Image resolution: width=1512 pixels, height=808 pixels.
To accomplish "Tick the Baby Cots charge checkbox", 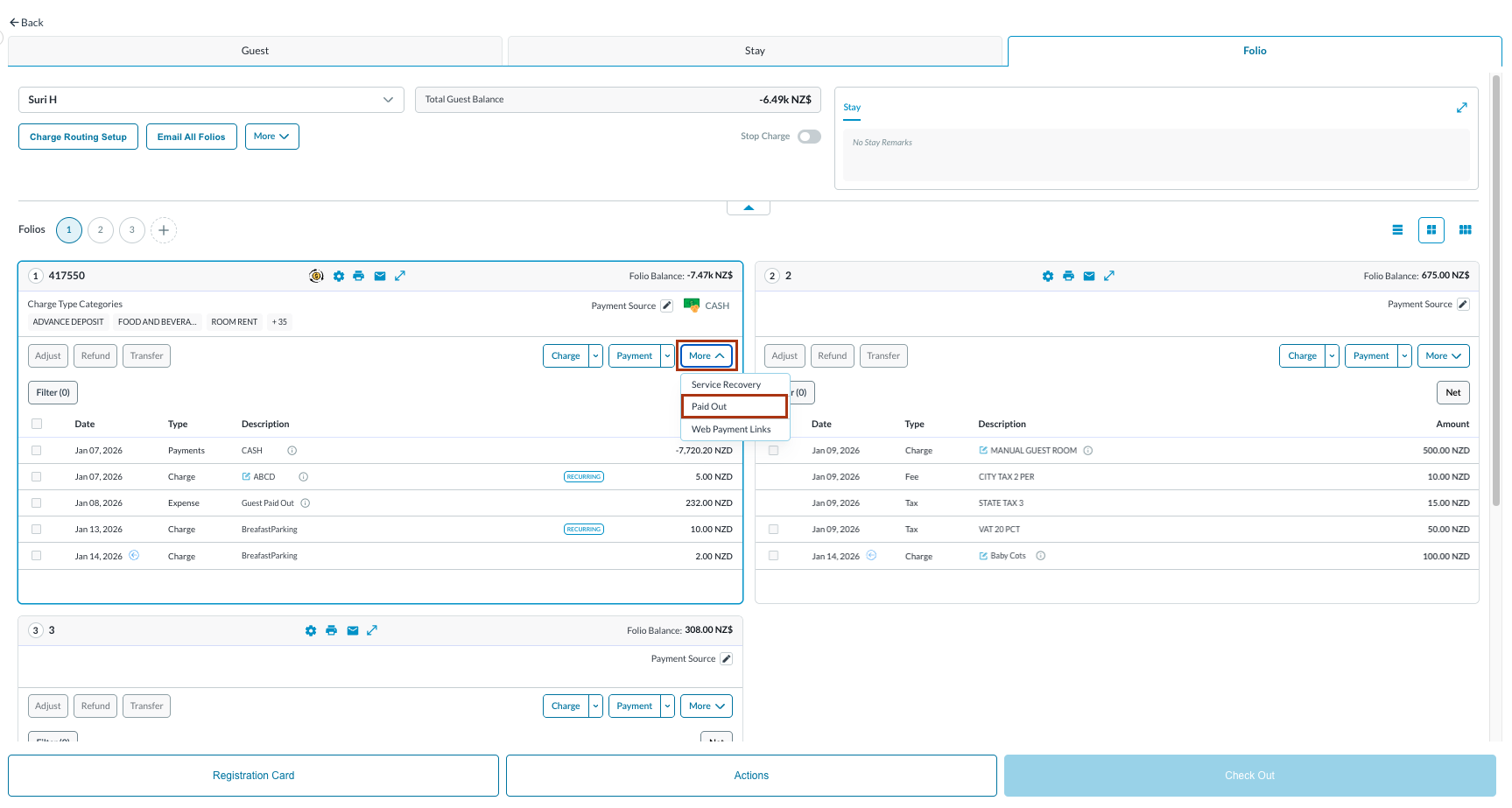I will point(773,556).
